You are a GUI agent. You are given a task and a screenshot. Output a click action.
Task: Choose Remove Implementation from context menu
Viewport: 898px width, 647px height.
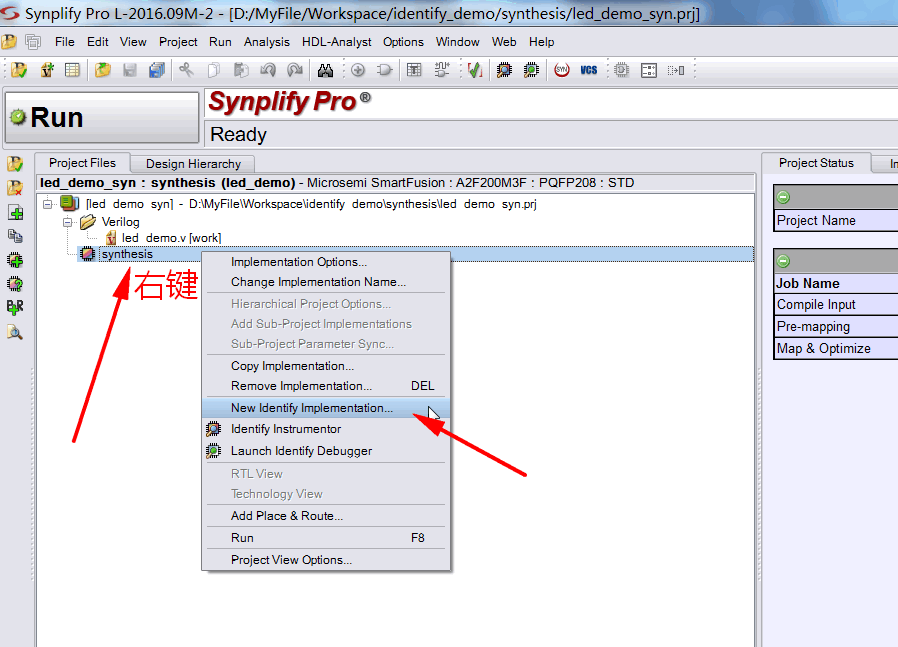click(326, 386)
